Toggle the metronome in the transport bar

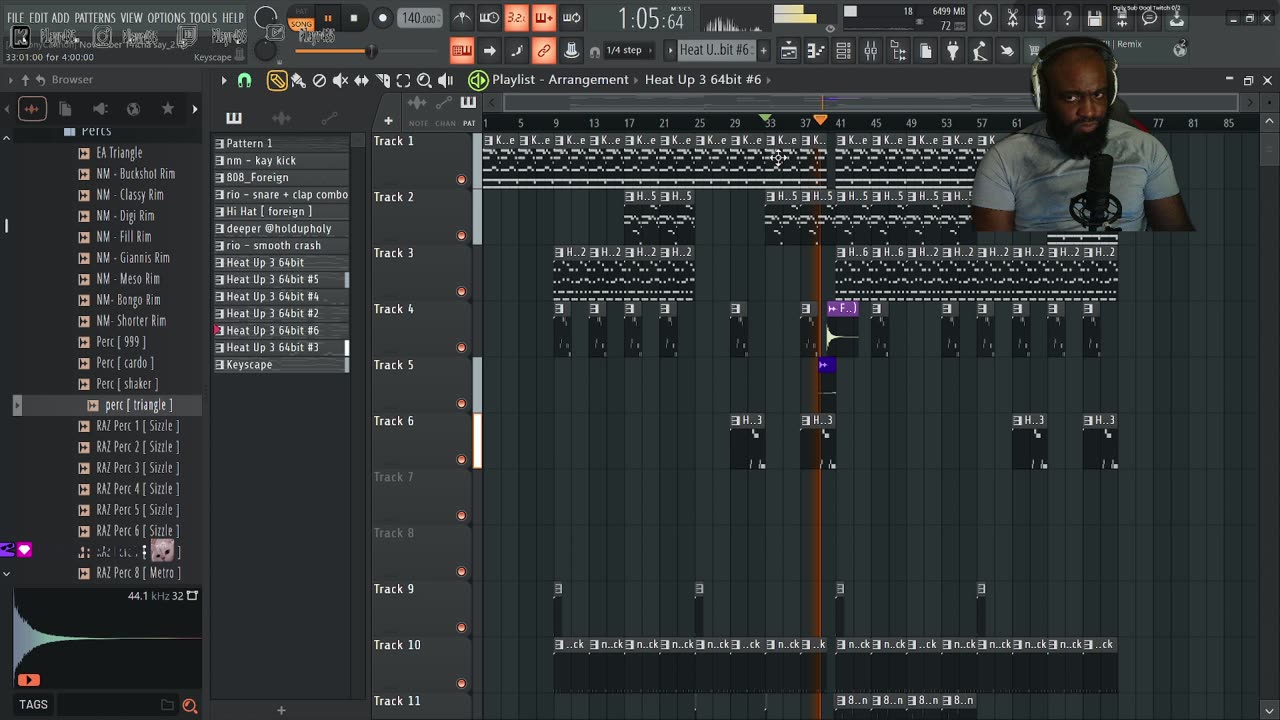[462, 18]
